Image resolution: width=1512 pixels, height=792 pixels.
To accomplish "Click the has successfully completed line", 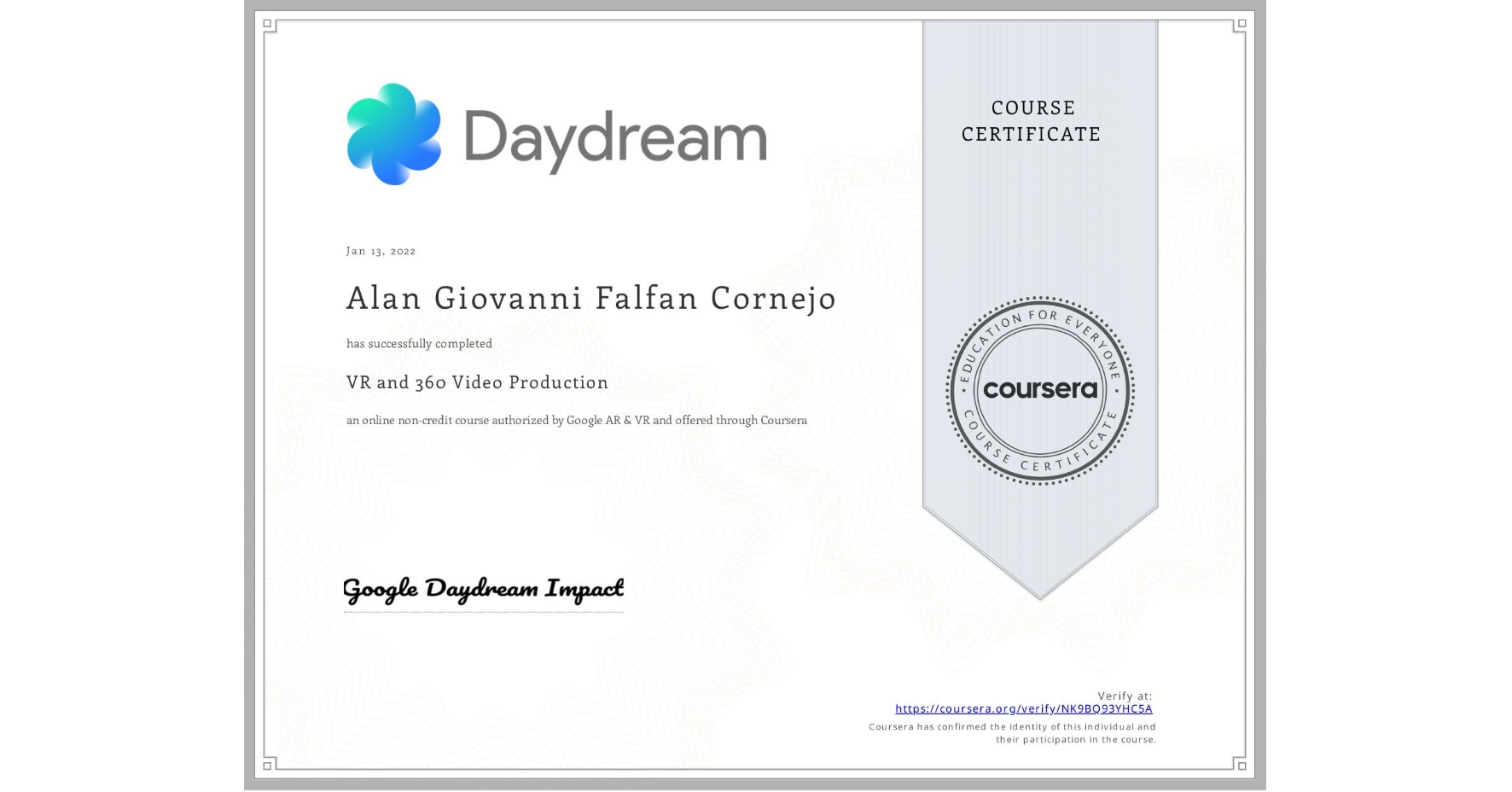I will pyautogui.click(x=419, y=343).
